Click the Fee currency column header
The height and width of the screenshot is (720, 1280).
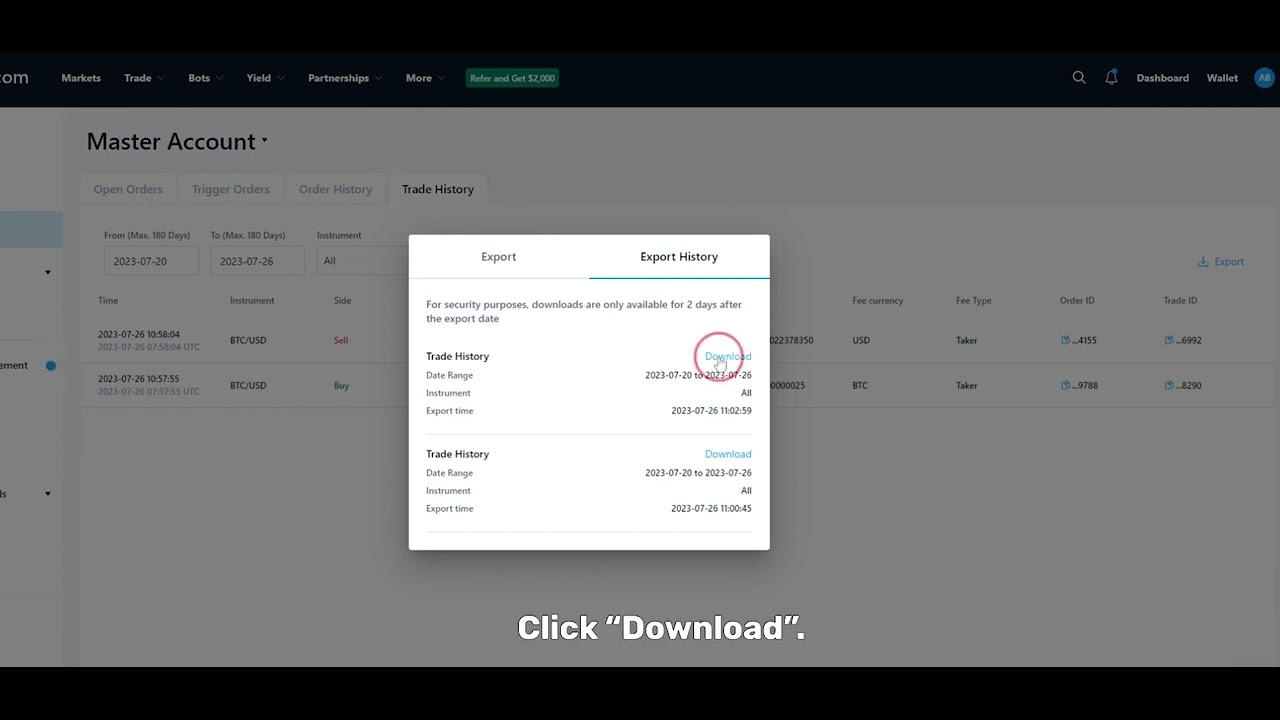tap(878, 300)
